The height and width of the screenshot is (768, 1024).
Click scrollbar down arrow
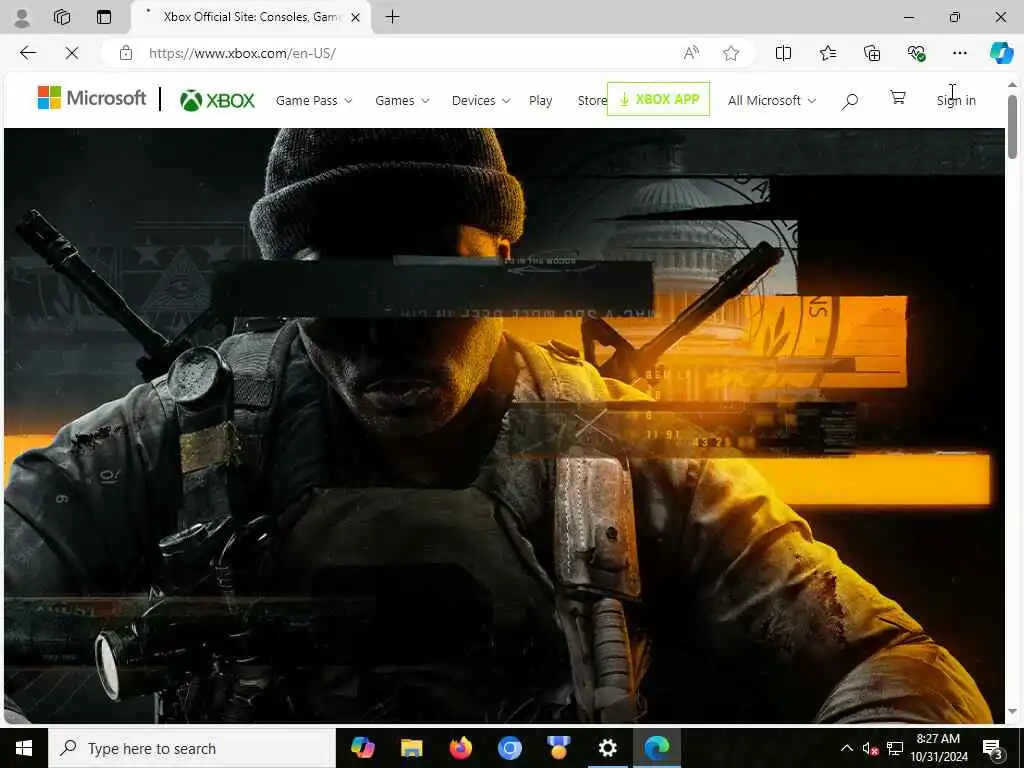[x=1012, y=711]
